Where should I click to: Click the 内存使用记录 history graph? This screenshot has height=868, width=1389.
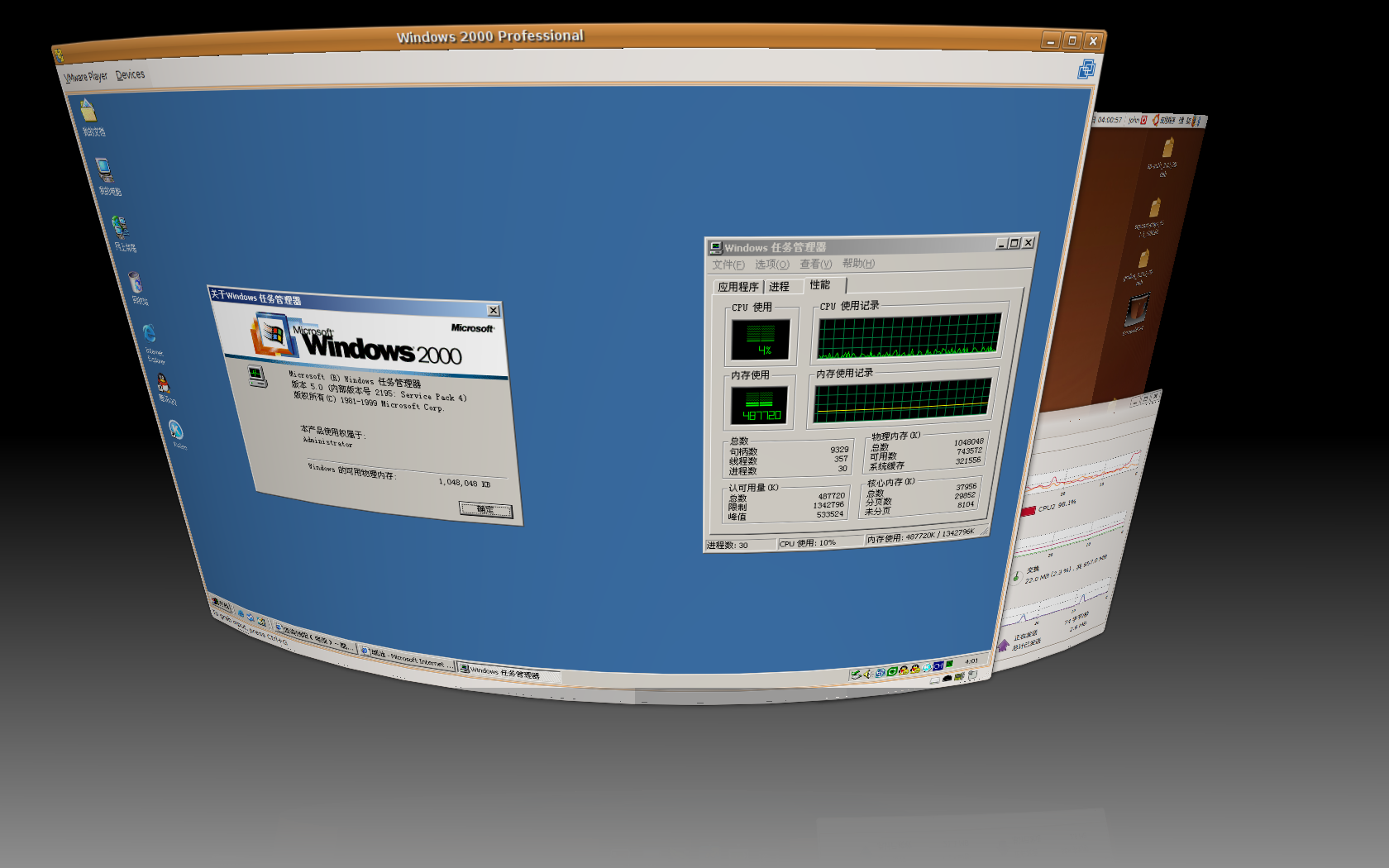click(x=901, y=400)
